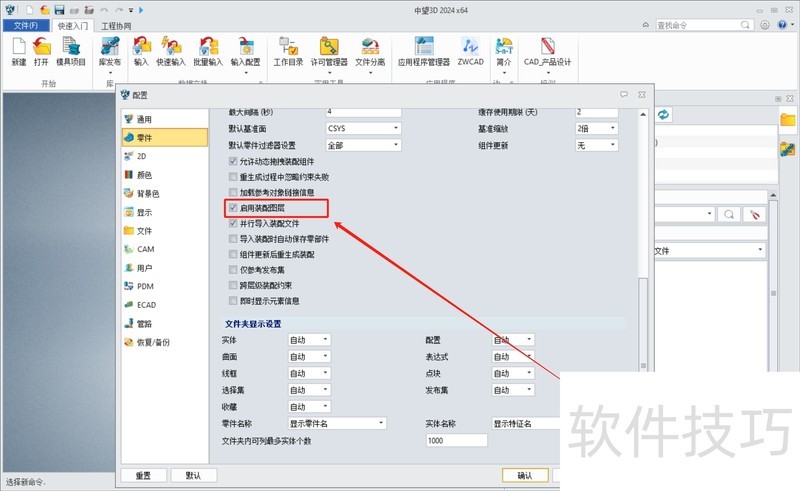Screen dimensions: 800x491
Task: Toggle 组件更新后重生成装配 checkbox
Action: coord(233,254)
